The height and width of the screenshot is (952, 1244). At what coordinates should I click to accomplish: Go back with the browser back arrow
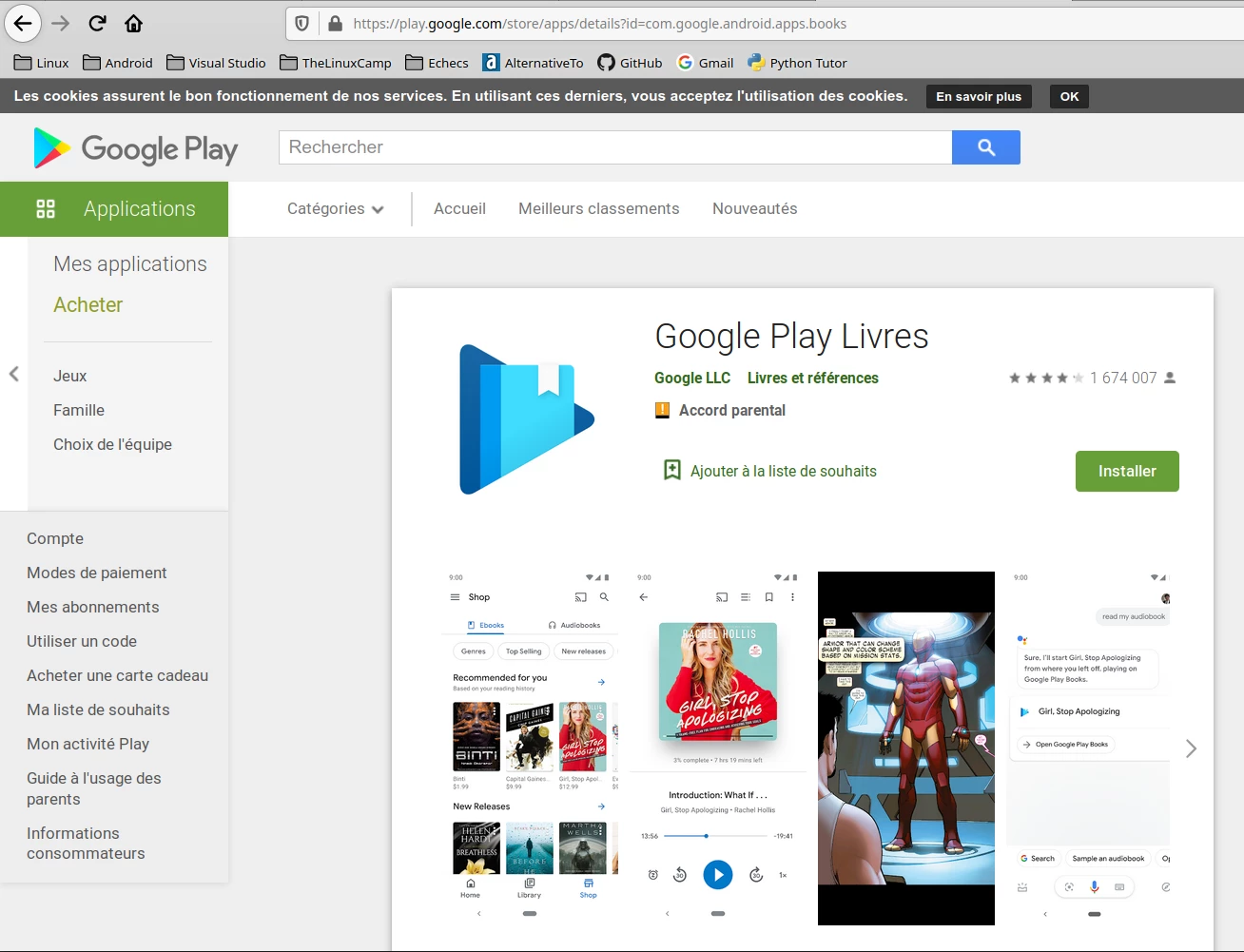point(23,23)
